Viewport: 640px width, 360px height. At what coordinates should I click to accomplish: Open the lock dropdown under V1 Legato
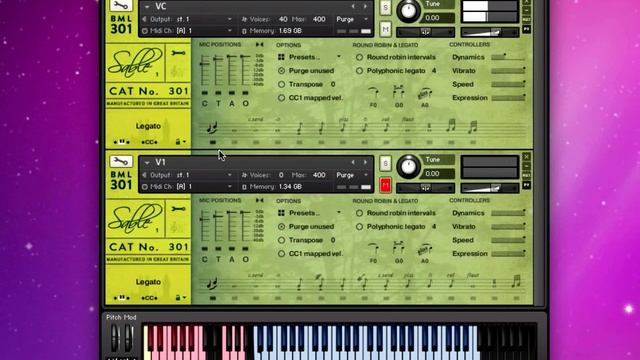click(x=181, y=298)
